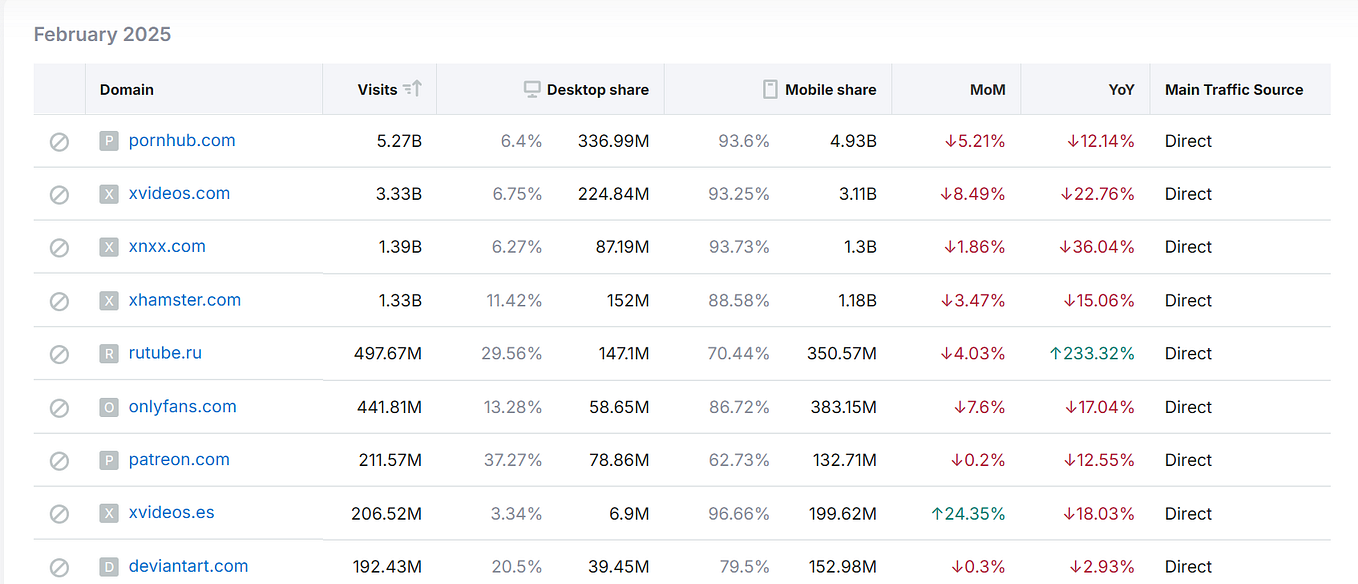
Task: Click the block icon in the deviantart.com row
Action: click(x=59, y=567)
